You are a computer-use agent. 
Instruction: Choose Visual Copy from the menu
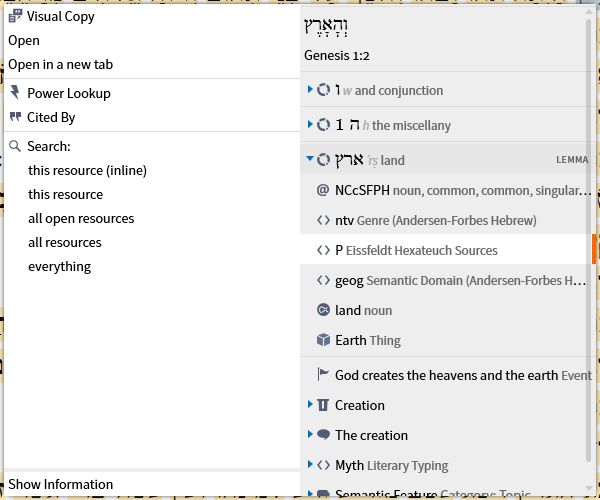coord(152,16)
